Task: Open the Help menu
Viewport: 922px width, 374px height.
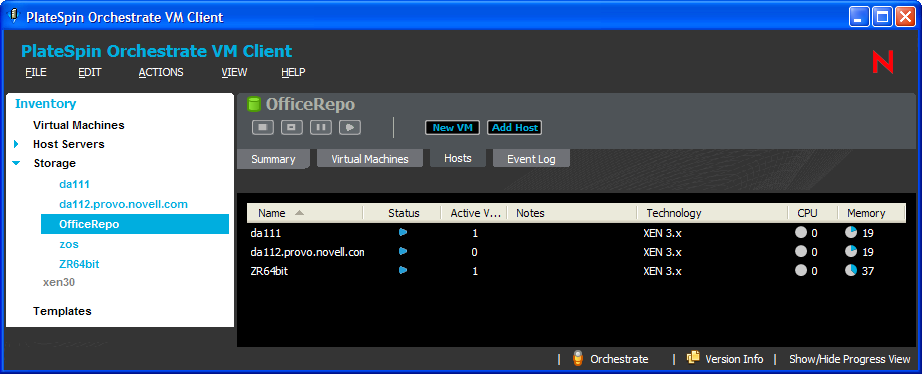Action: tap(293, 72)
